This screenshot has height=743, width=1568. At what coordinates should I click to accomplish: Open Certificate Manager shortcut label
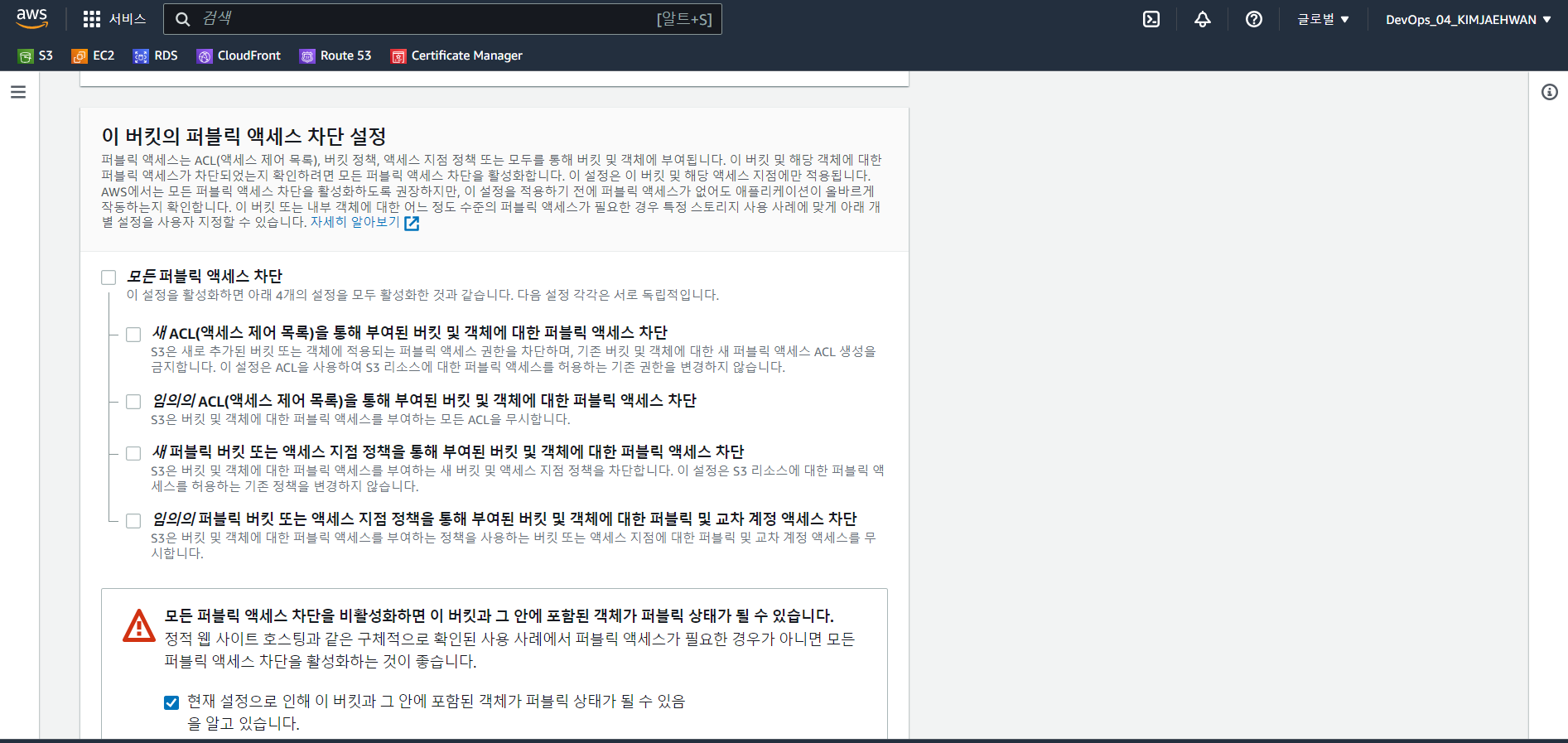[467, 55]
